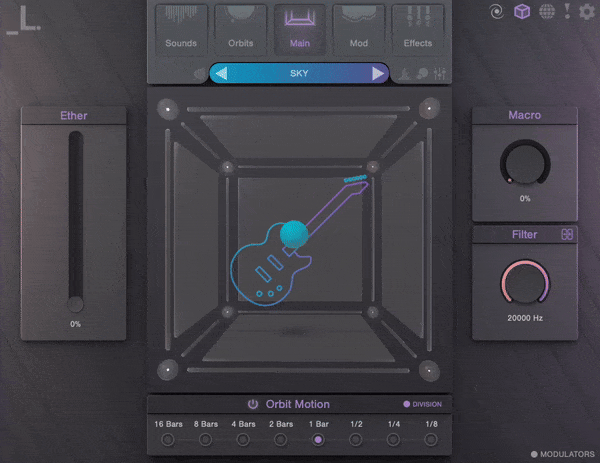The height and width of the screenshot is (463, 600).
Task: Select the 1/2 orbit rate
Action: point(356,440)
